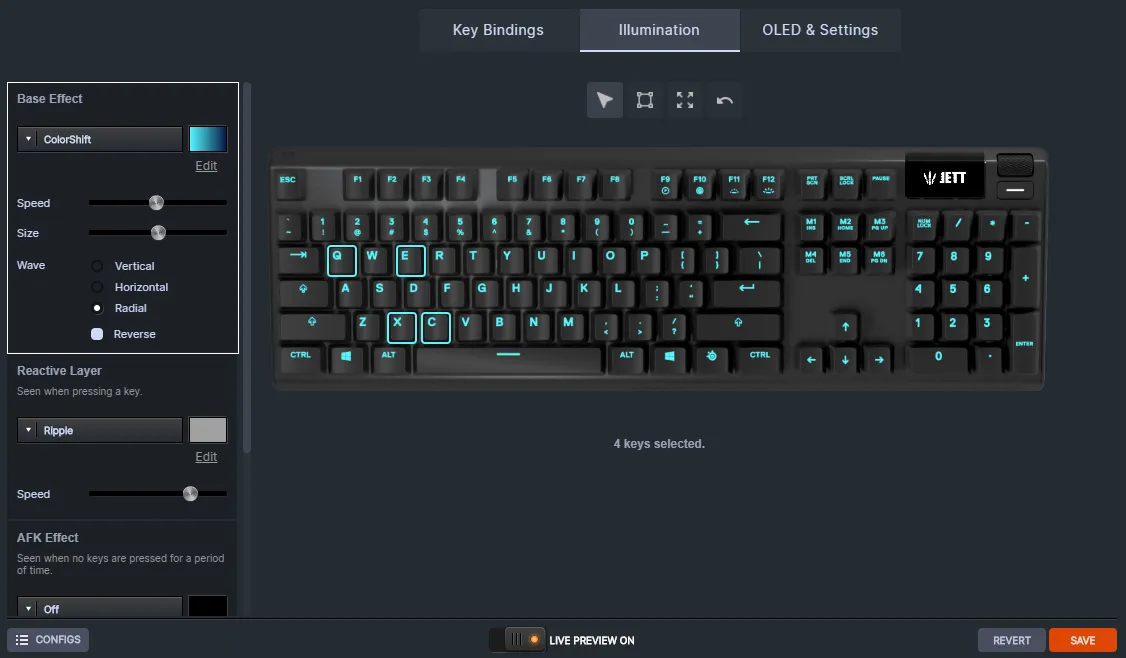Click the up arrow key on keyboard

click(x=845, y=327)
